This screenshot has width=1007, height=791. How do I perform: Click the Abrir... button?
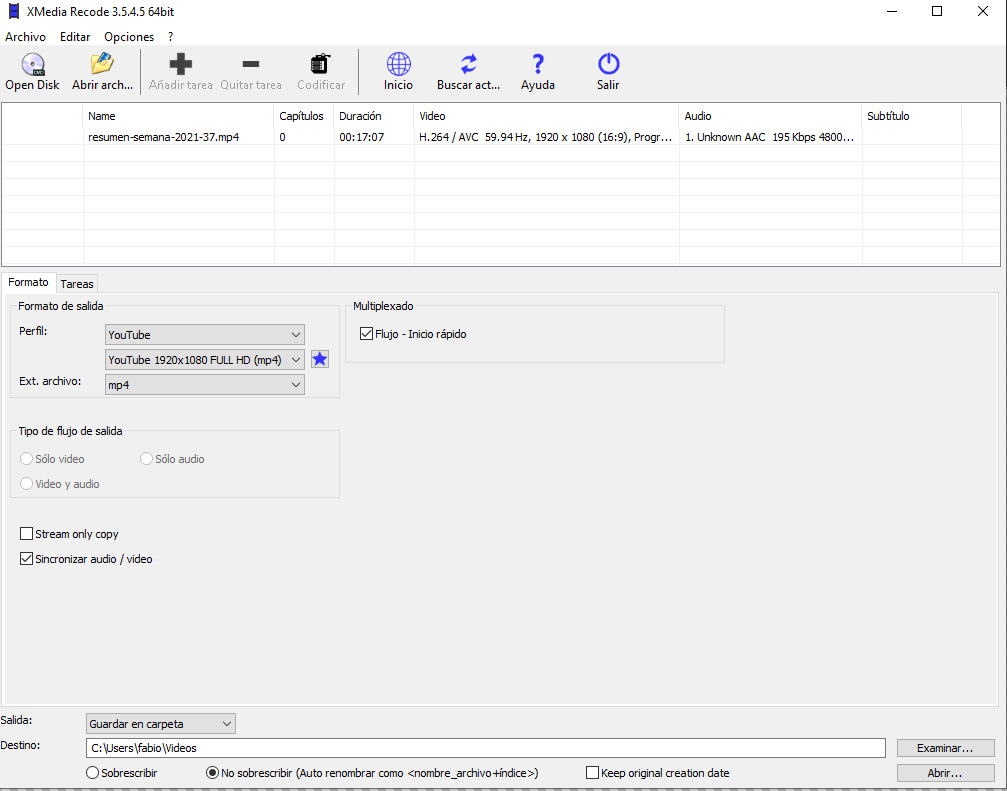click(x=945, y=772)
